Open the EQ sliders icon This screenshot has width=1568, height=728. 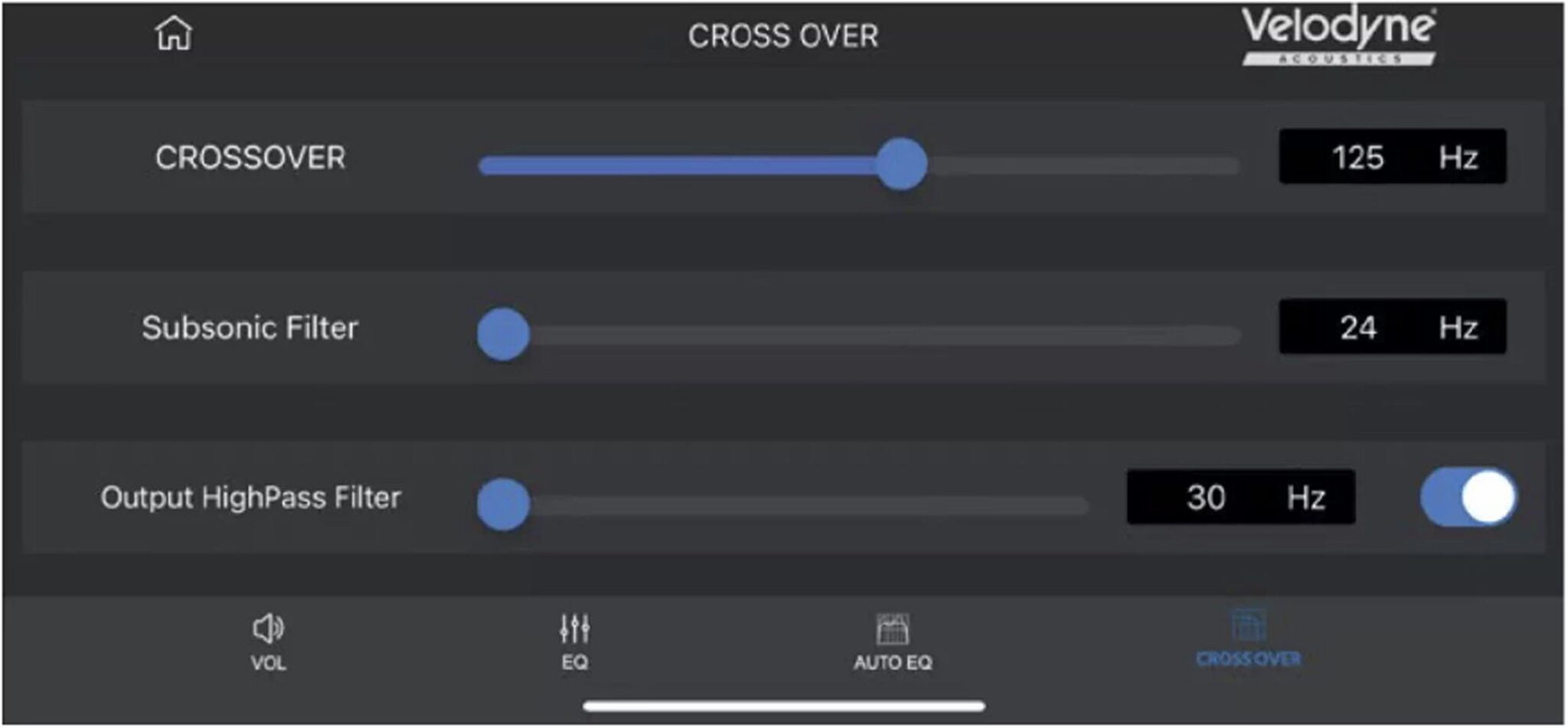point(574,628)
